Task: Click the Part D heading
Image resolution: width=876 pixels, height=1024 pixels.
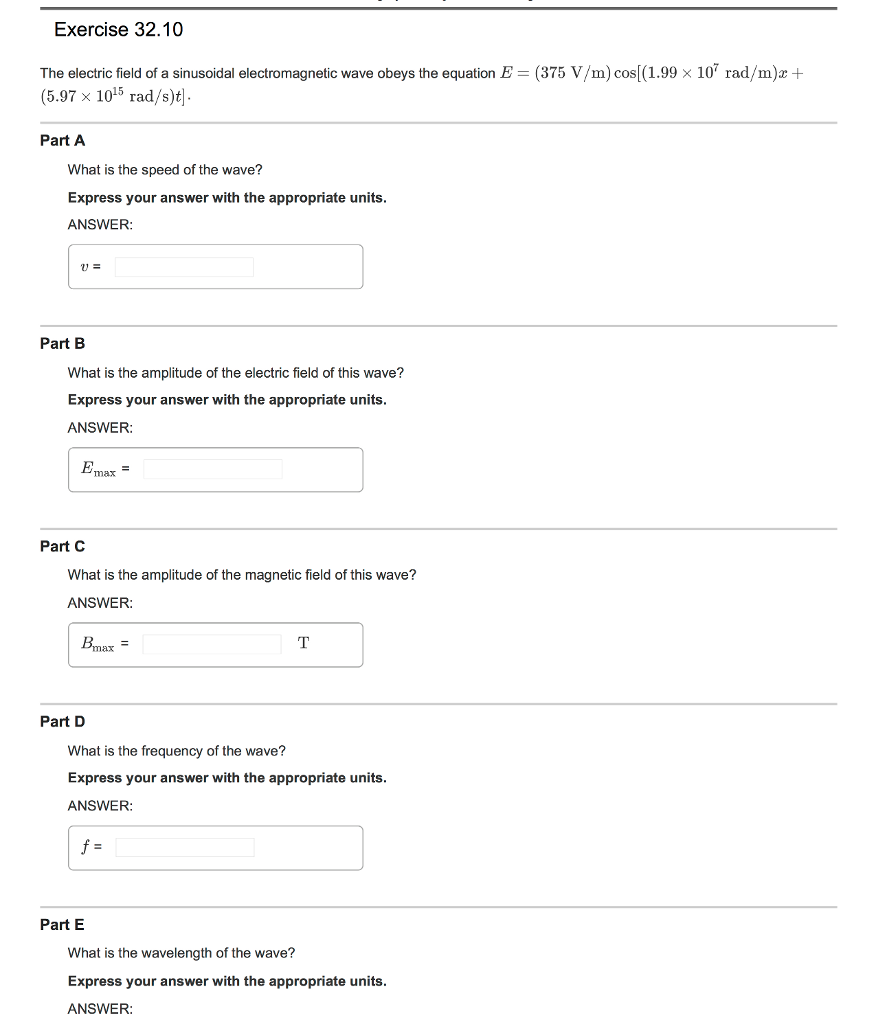Action: [62, 721]
